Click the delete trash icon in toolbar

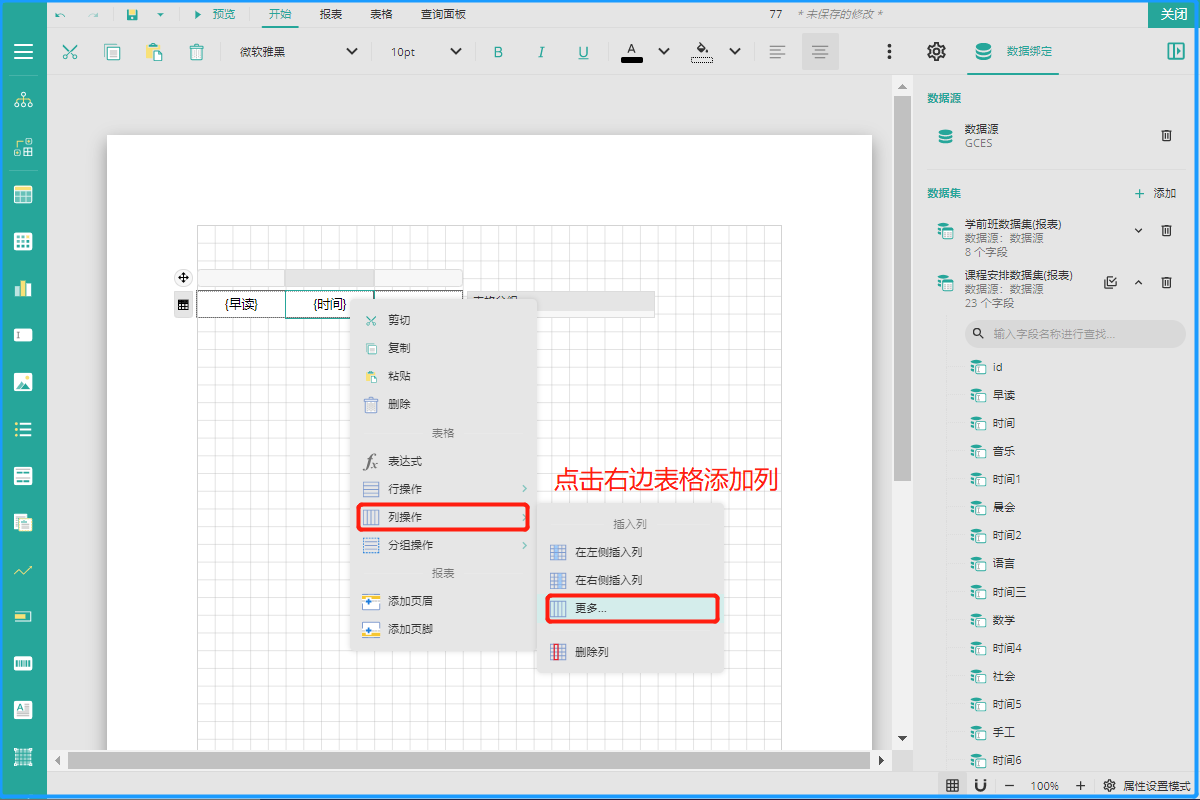coord(197,52)
